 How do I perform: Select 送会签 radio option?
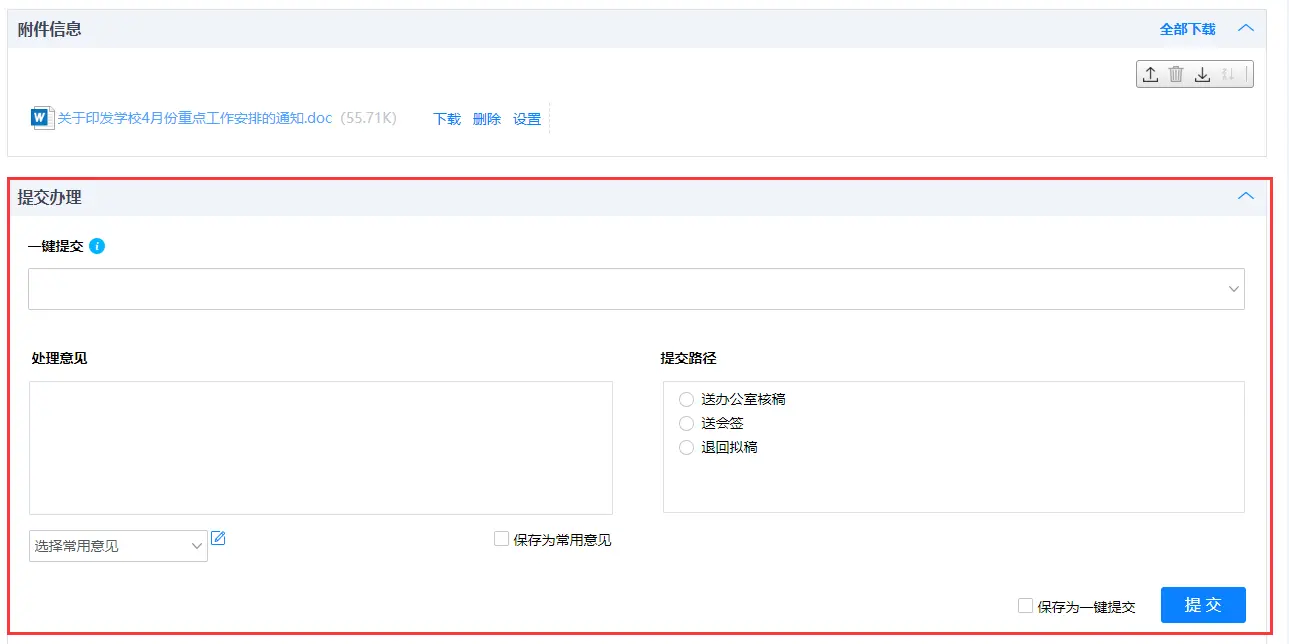click(x=686, y=423)
